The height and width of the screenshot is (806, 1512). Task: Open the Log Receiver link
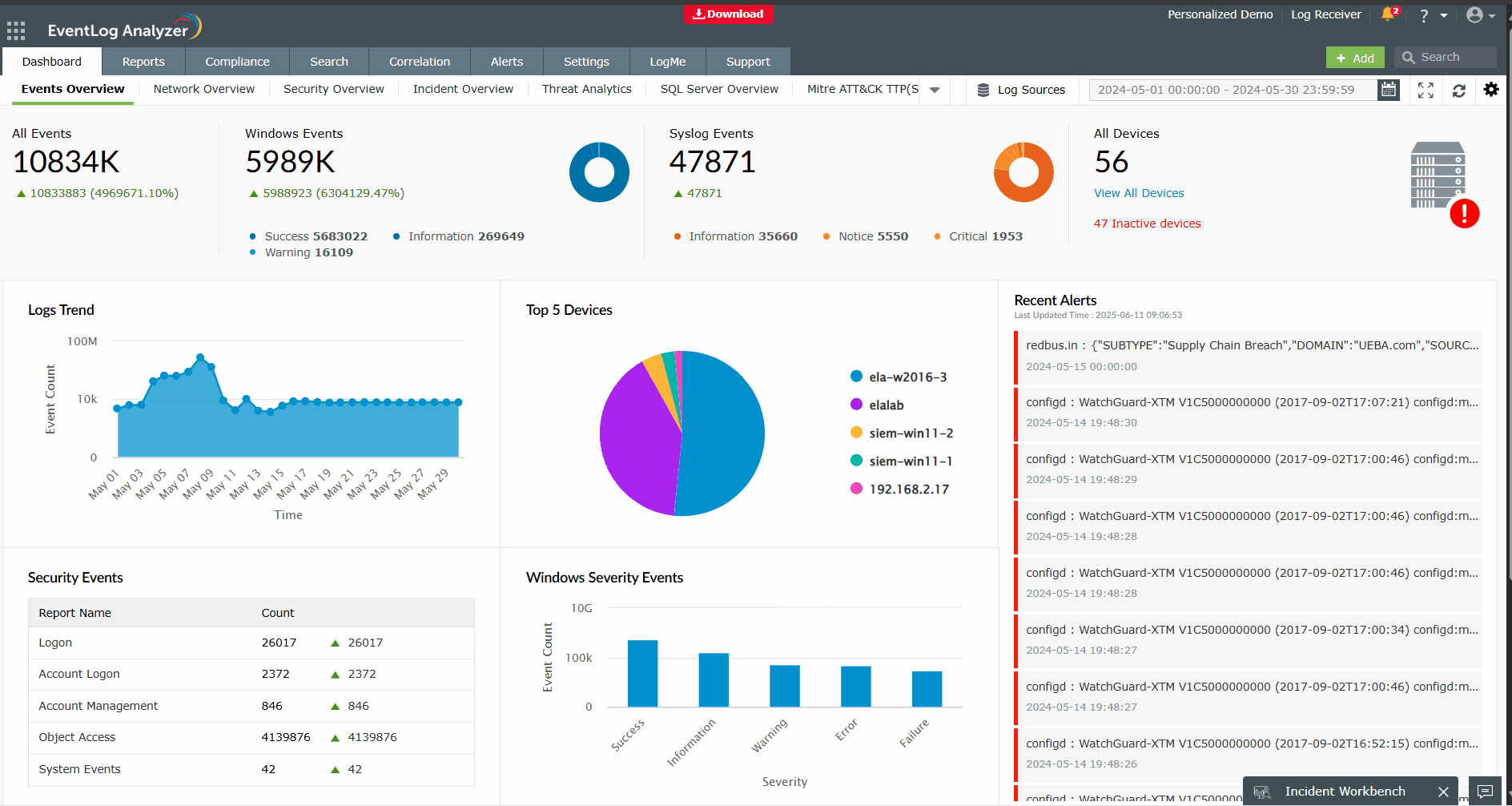point(1325,14)
